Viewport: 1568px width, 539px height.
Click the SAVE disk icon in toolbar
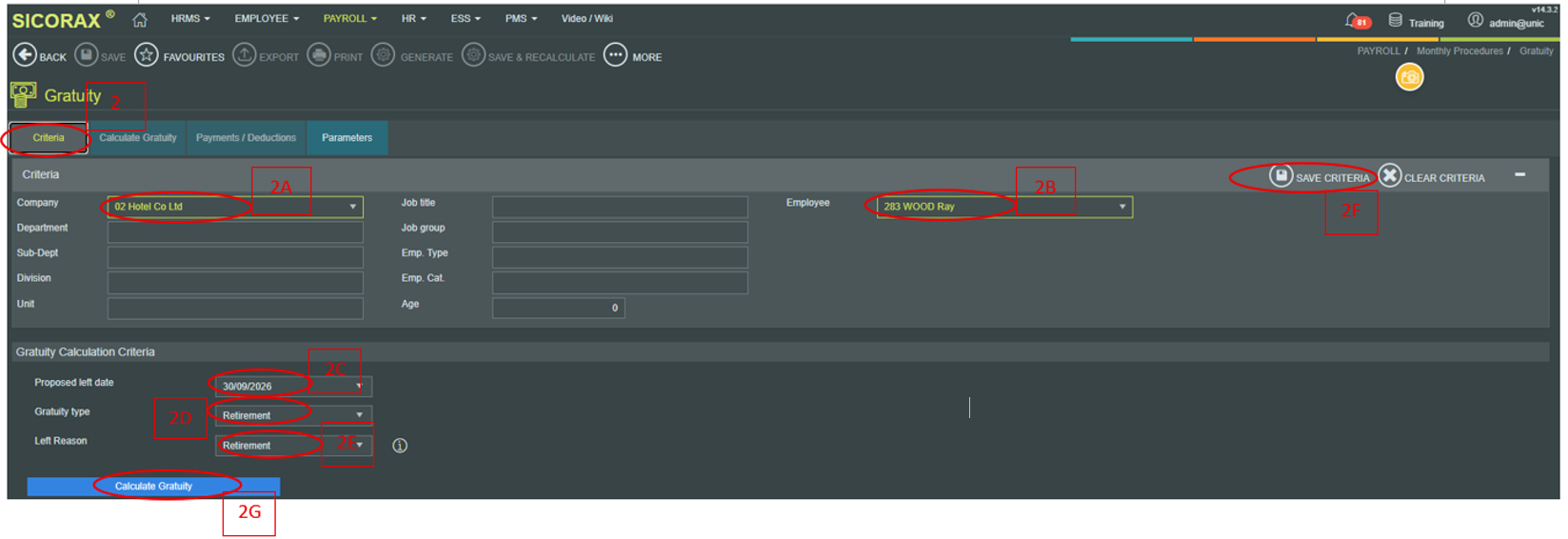[x=86, y=55]
